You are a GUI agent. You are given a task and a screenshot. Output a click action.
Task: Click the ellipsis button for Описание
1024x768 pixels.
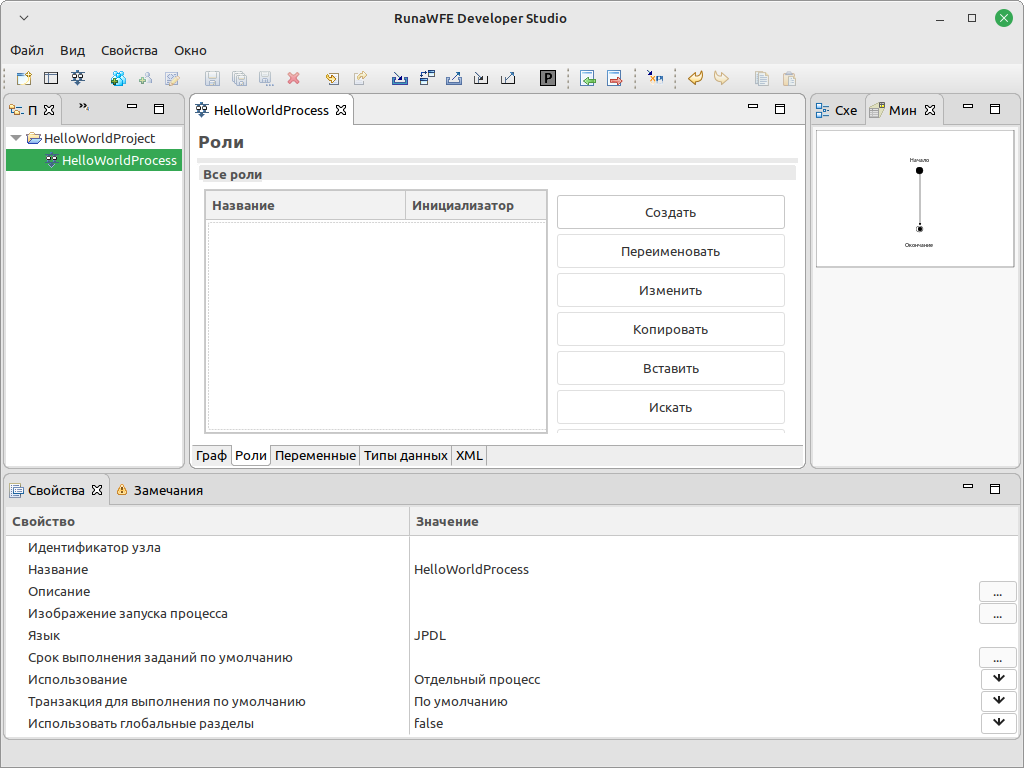point(997,592)
